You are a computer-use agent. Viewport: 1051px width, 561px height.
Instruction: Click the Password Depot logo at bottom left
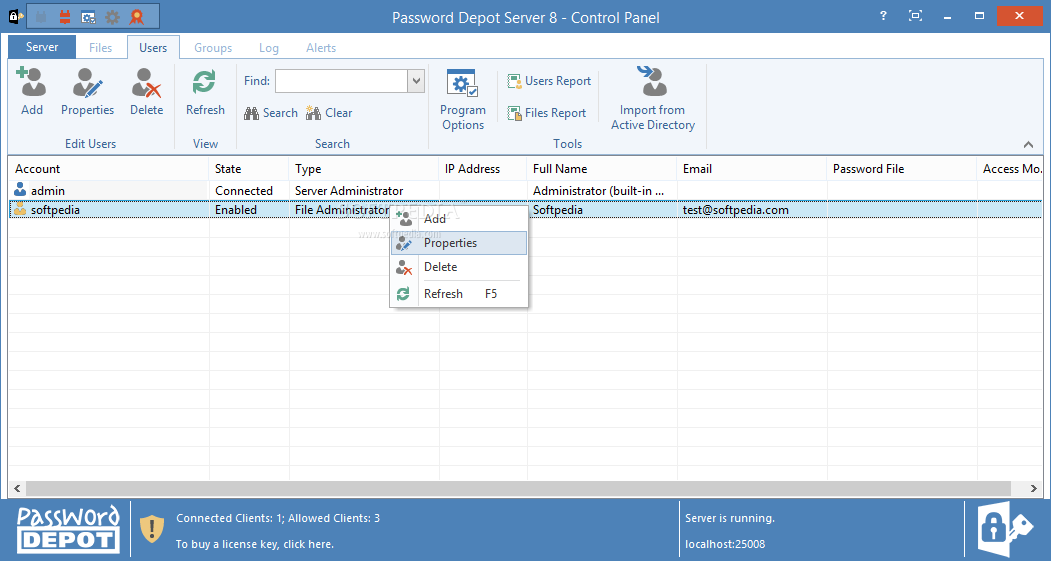click(68, 529)
